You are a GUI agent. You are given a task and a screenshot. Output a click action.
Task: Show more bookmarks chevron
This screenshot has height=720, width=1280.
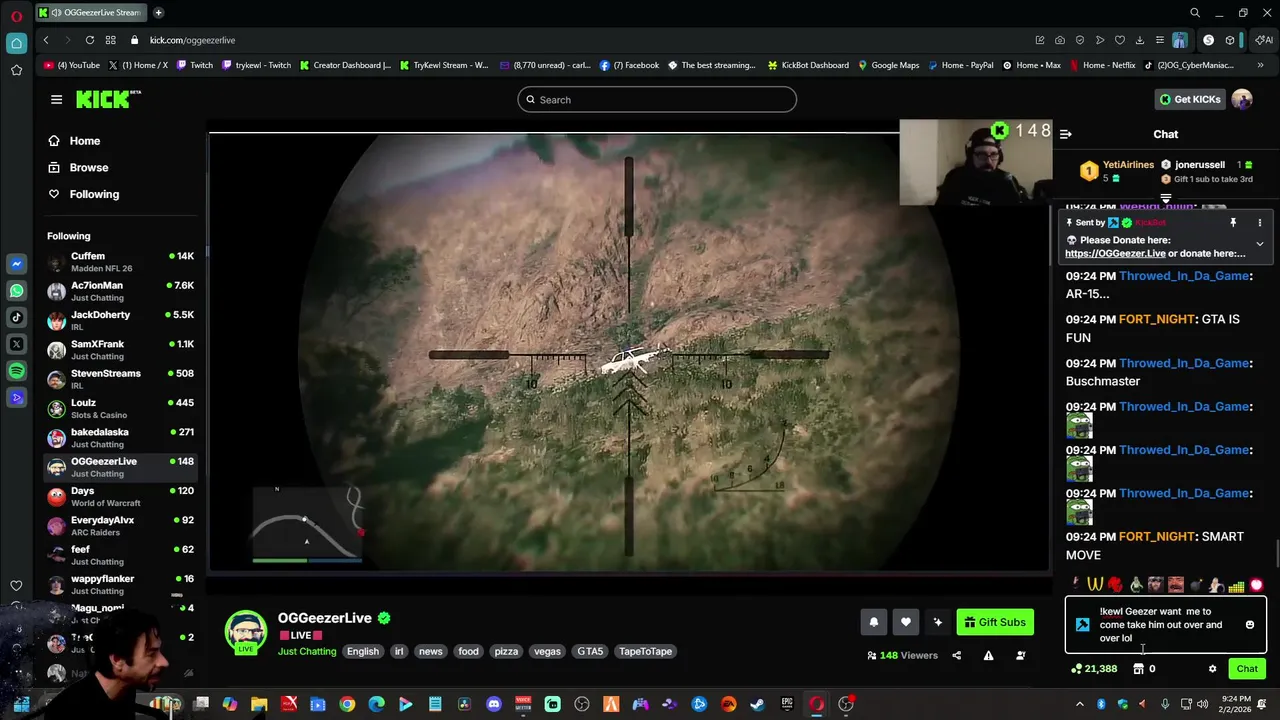click(x=1261, y=65)
